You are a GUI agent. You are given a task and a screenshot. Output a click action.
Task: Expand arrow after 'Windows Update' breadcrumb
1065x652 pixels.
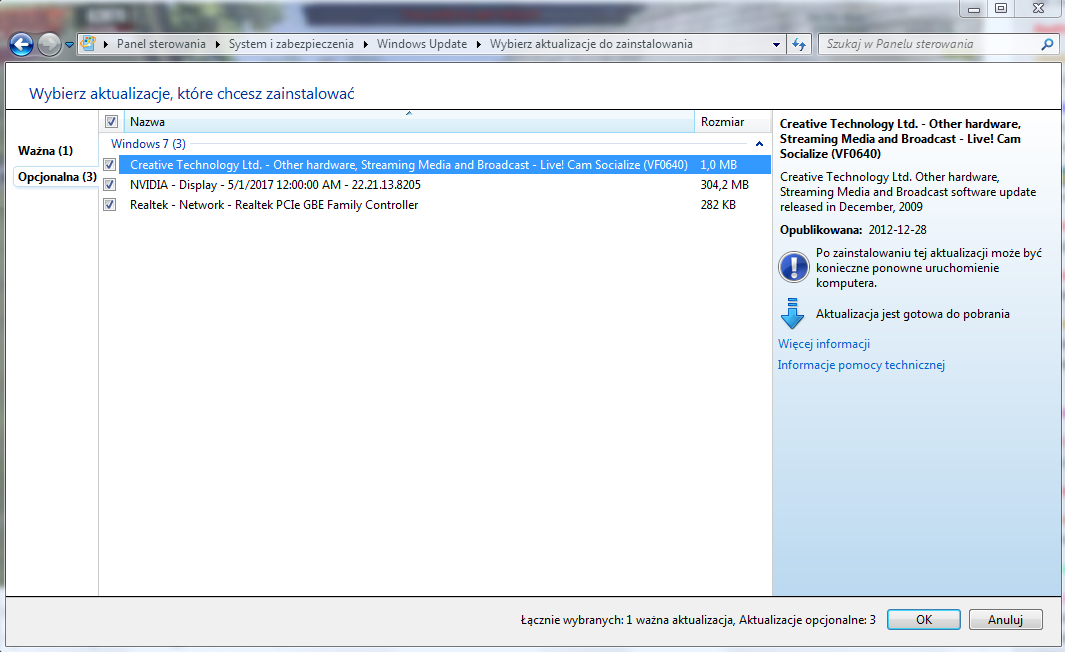pos(479,45)
